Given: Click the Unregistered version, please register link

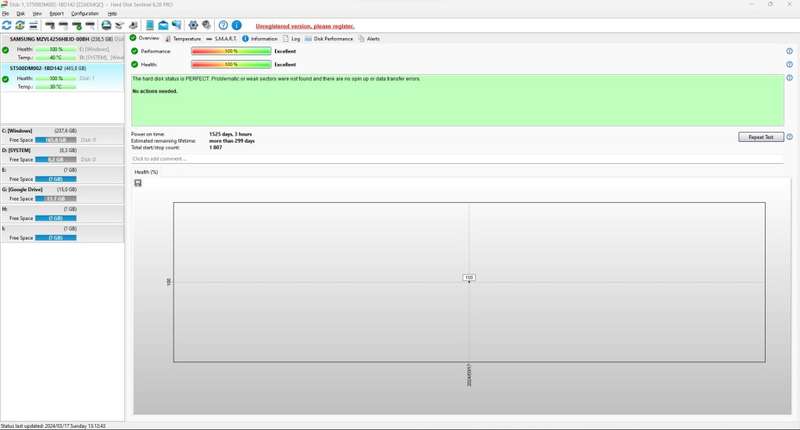Looking at the screenshot, I should (305, 26).
